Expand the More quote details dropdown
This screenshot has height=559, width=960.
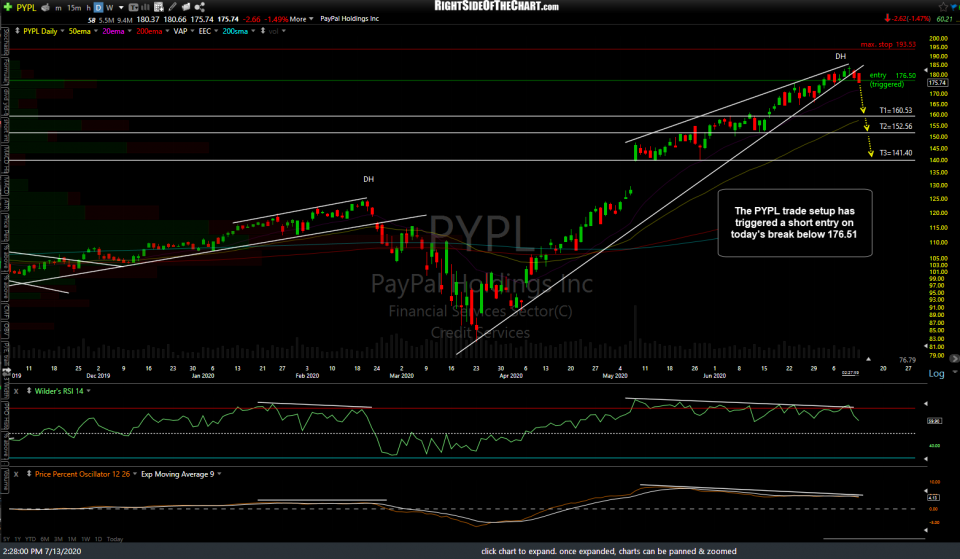(x=301, y=19)
